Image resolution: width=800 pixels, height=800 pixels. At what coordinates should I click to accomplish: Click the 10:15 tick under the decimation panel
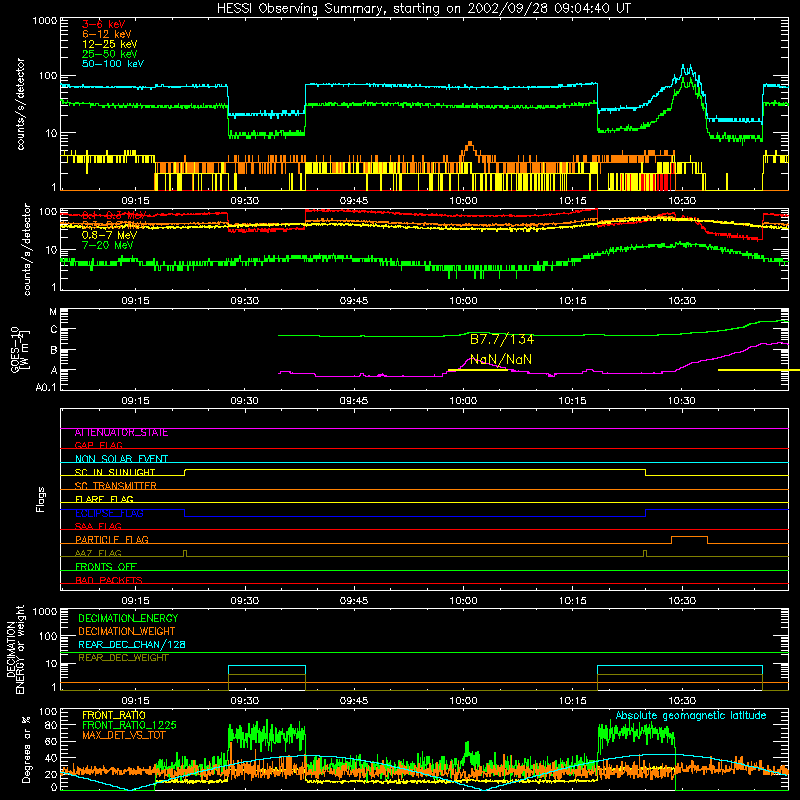point(572,701)
